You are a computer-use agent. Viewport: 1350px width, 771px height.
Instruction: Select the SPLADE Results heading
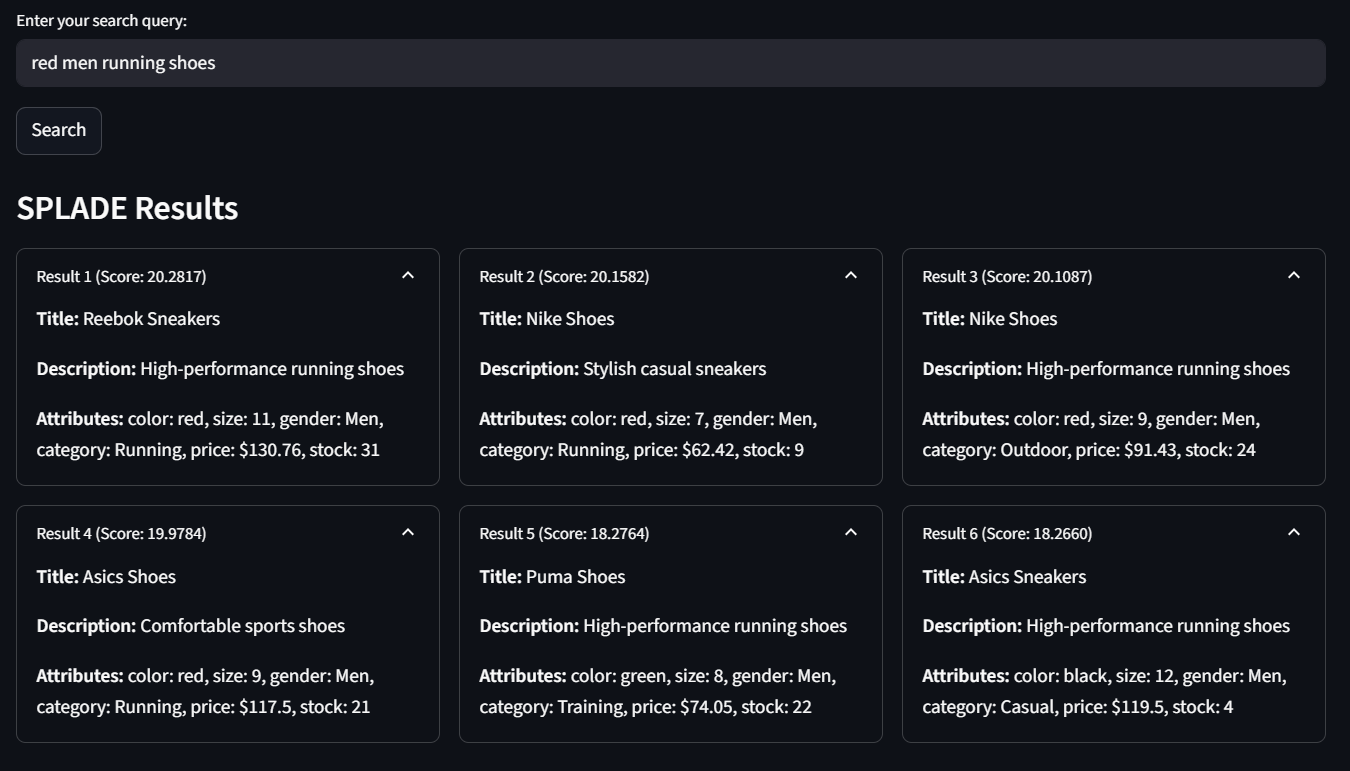tap(127, 208)
